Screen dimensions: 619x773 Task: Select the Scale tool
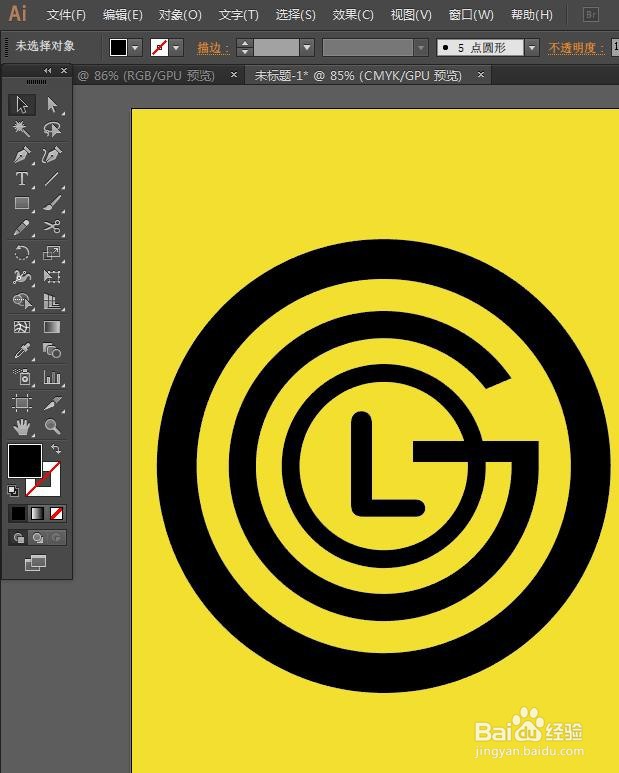point(52,253)
